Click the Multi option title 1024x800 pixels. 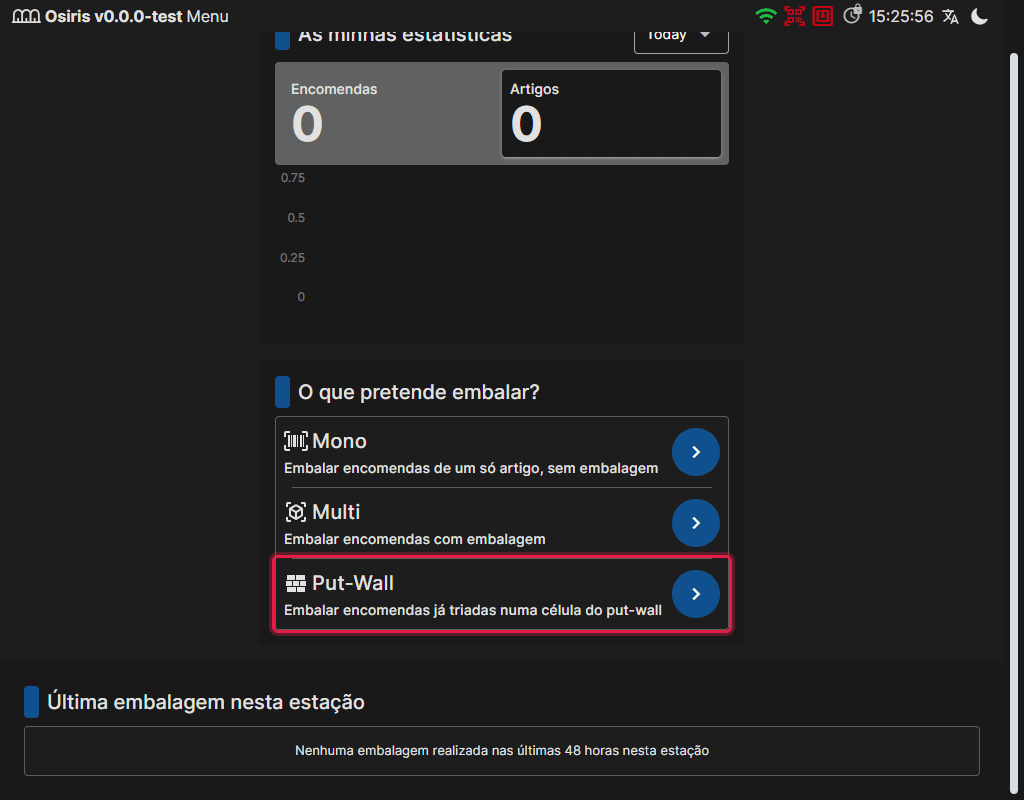click(336, 512)
